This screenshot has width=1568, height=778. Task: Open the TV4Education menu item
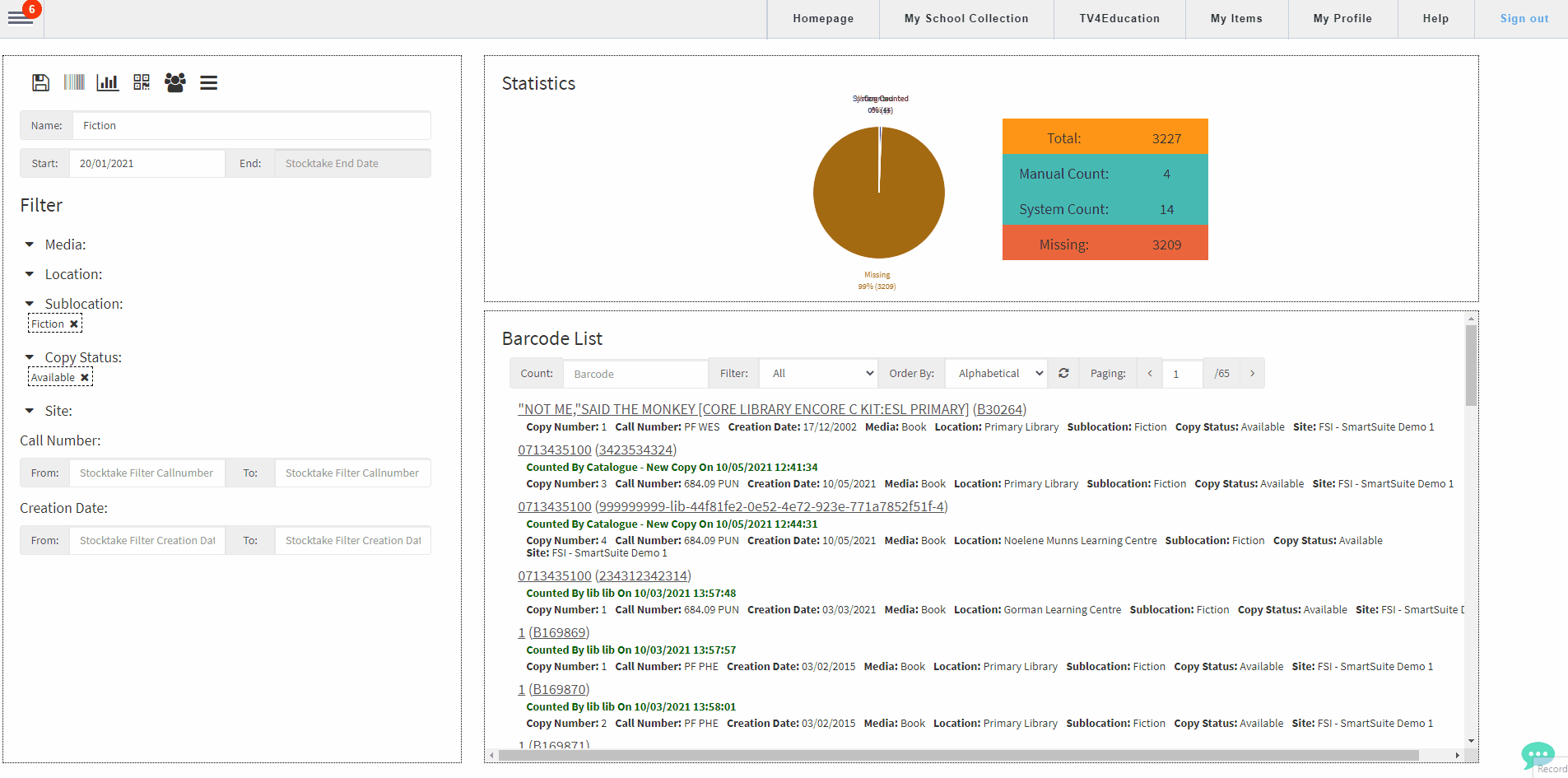pyautogui.click(x=1119, y=19)
